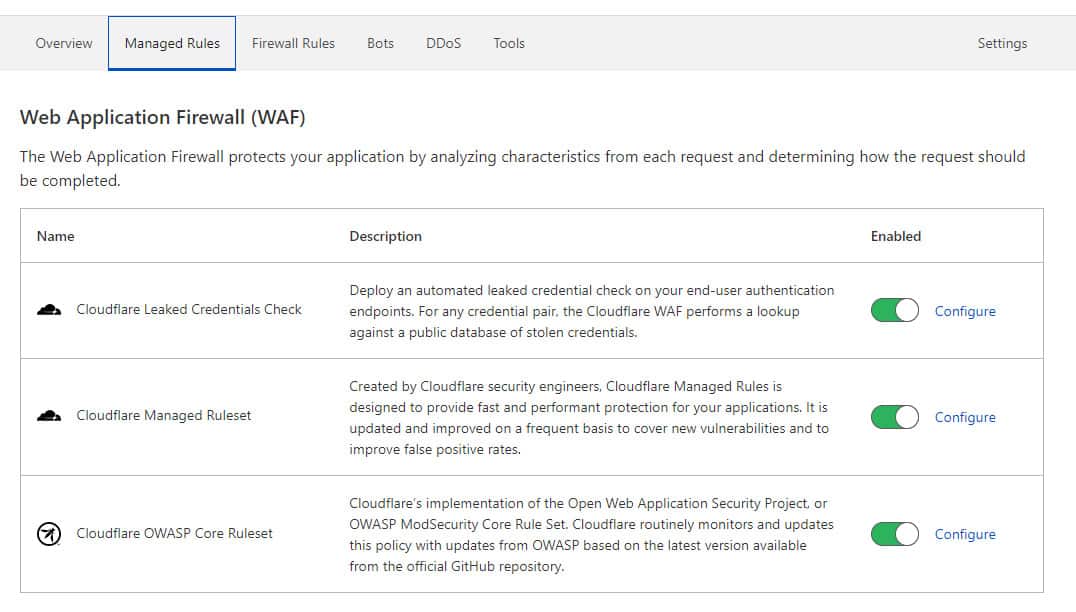Open the Overview tab

64,43
